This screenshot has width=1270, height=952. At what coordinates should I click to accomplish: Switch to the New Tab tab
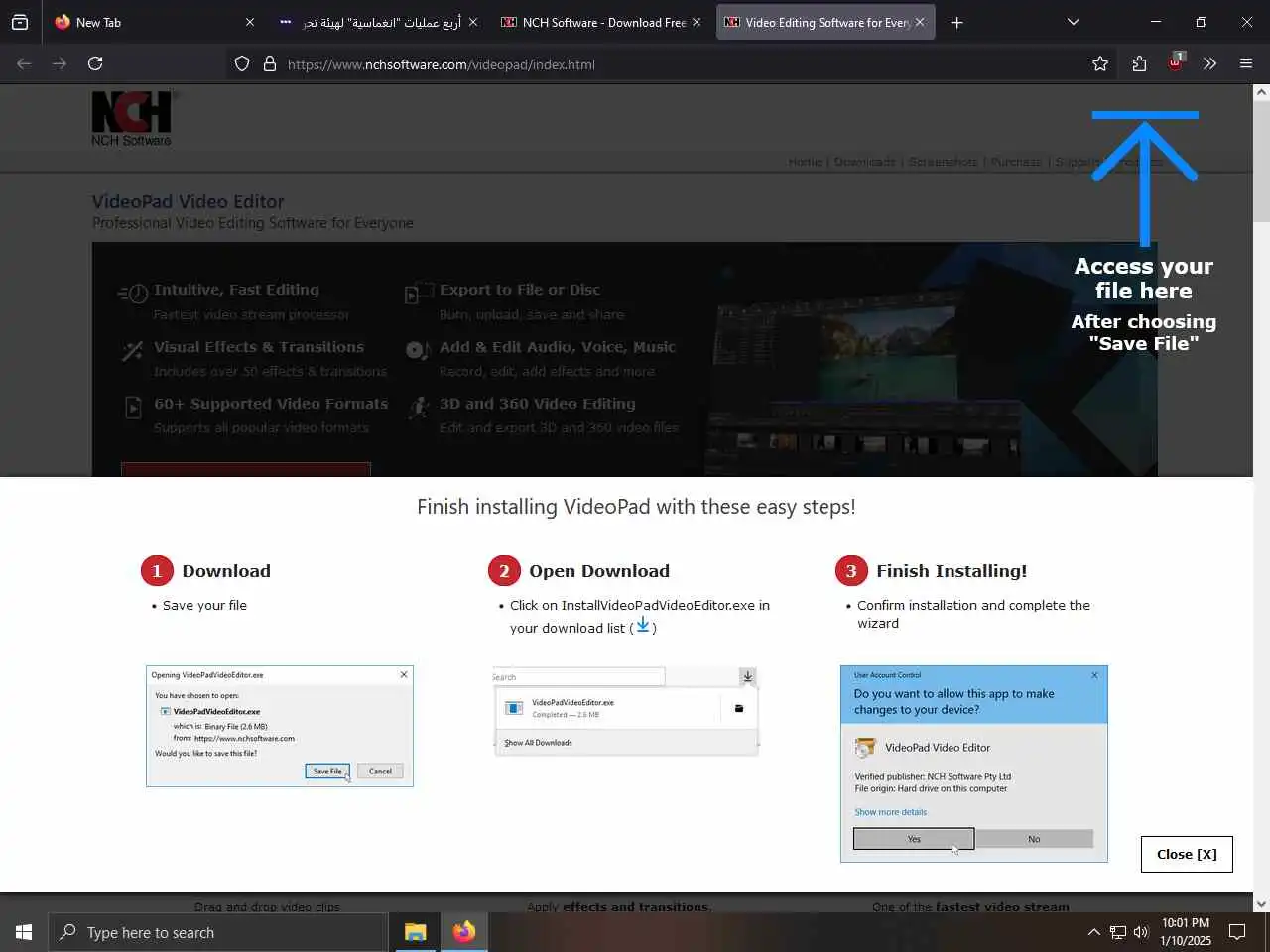[155, 22]
